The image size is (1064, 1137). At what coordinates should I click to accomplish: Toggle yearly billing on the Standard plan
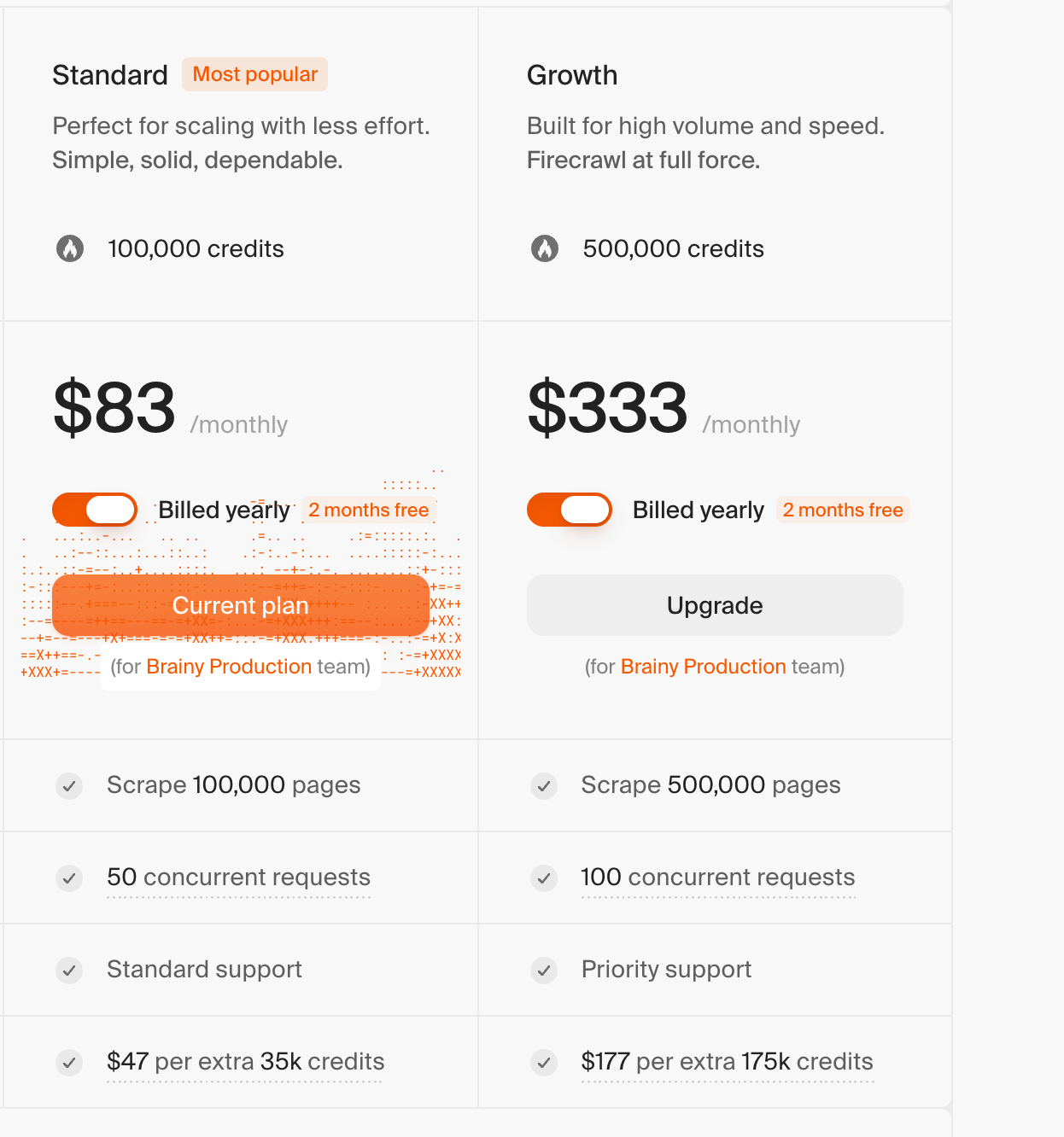coord(95,510)
